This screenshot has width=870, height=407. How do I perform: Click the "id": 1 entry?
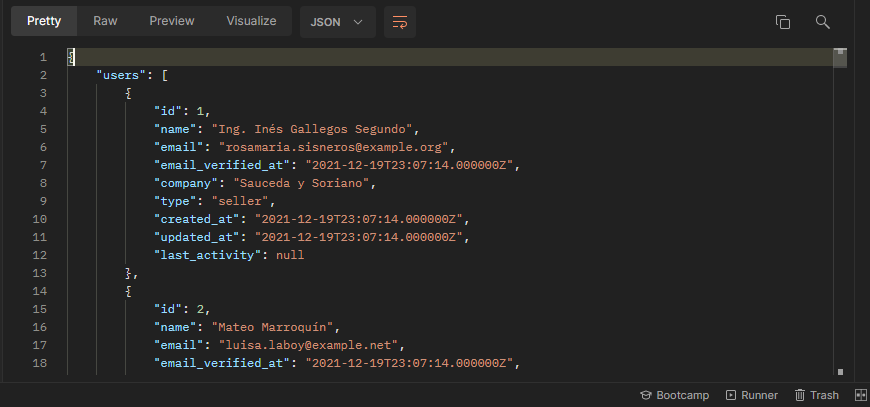tap(182, 111)
